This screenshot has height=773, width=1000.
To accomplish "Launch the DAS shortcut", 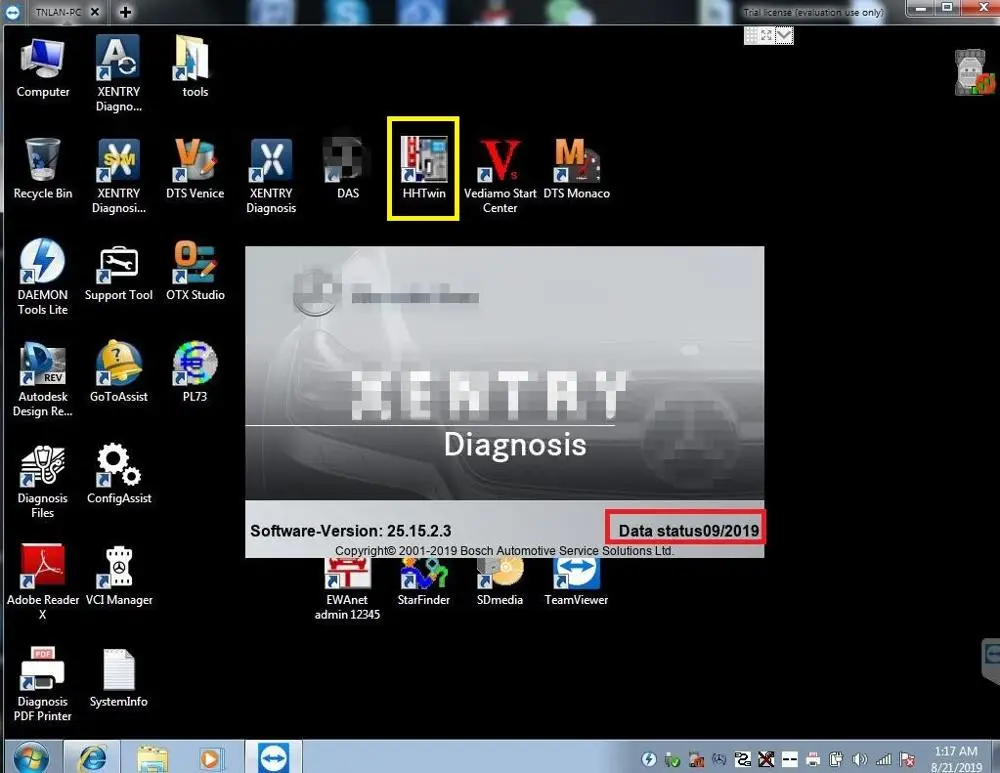I will 348,169.
